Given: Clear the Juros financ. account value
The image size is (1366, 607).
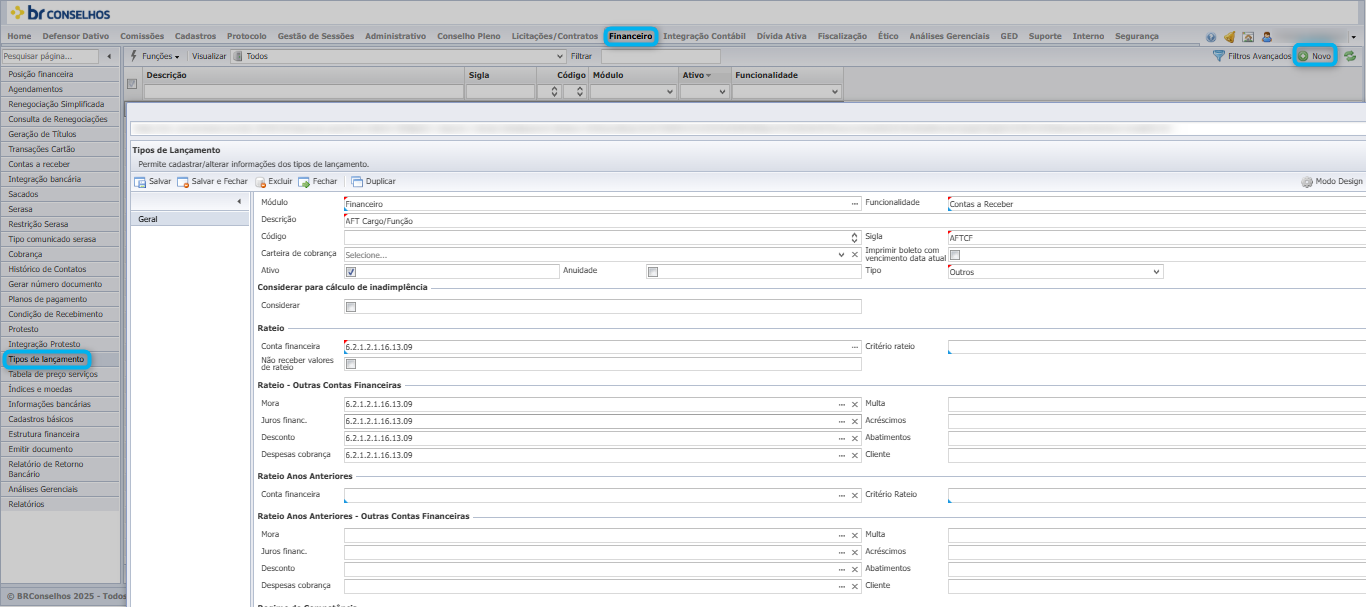Looking at the screenshot, I should (x=855, y=421).
